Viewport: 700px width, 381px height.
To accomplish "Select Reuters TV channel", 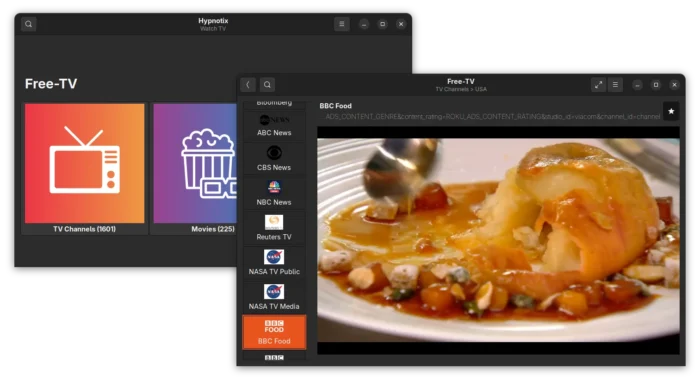I will (274, 228).
